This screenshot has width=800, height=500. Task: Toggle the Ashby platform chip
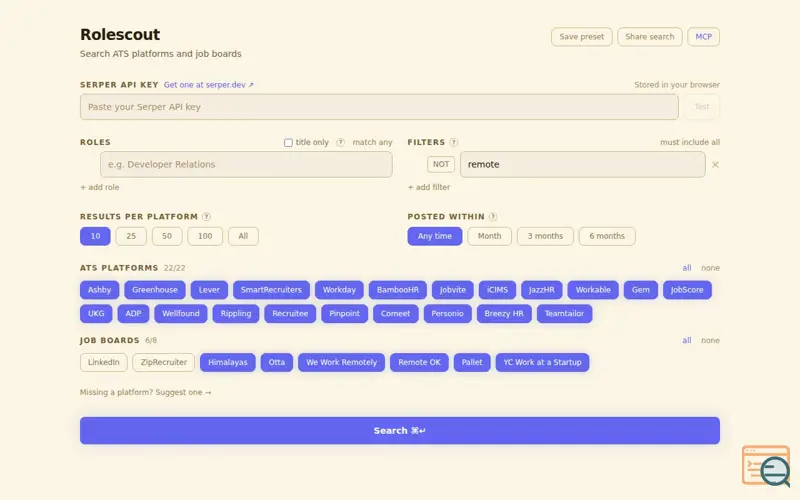(99, 290)
